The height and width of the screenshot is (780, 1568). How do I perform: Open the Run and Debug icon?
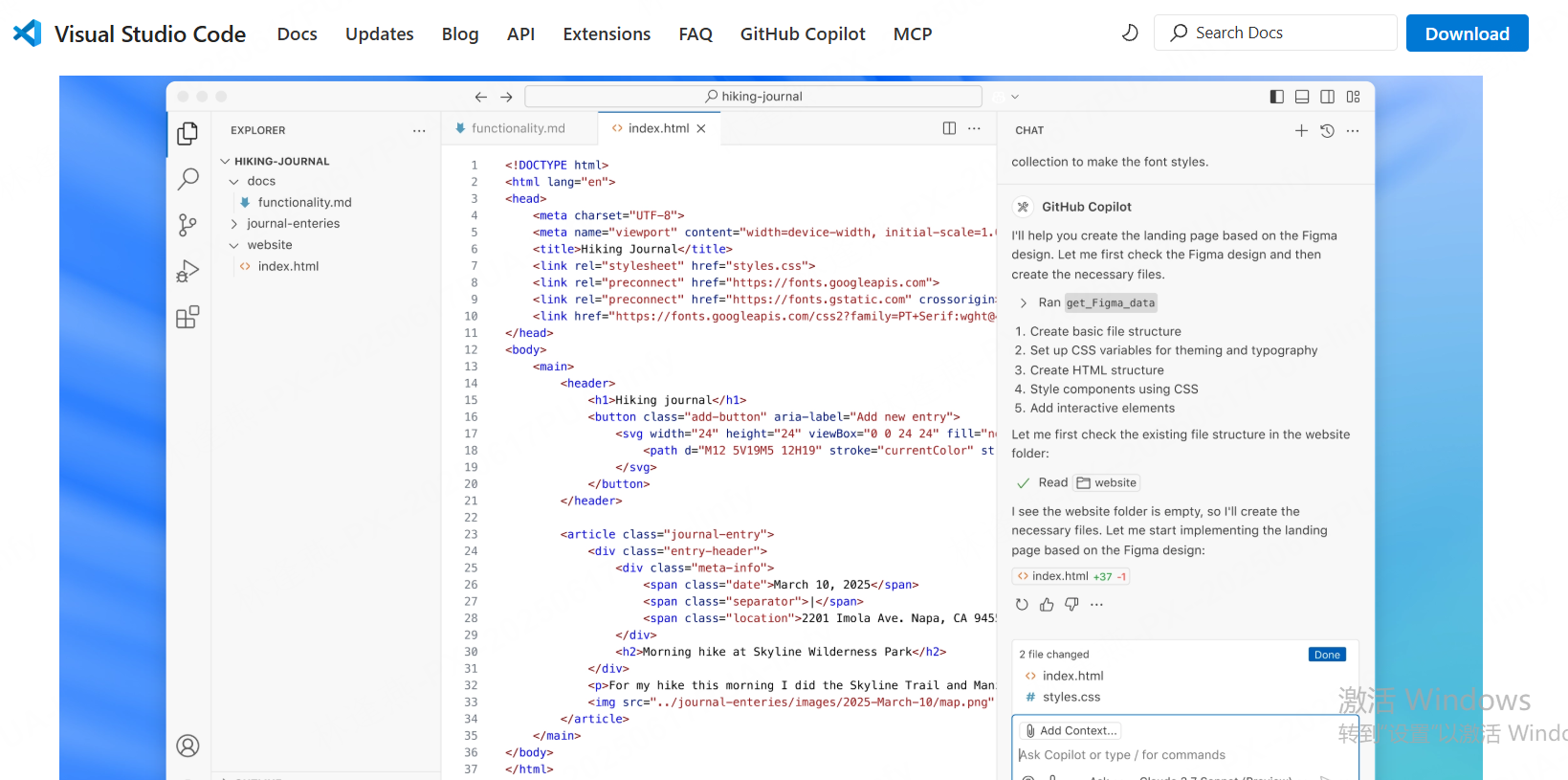pyautogui.click(x=188, y=271)
